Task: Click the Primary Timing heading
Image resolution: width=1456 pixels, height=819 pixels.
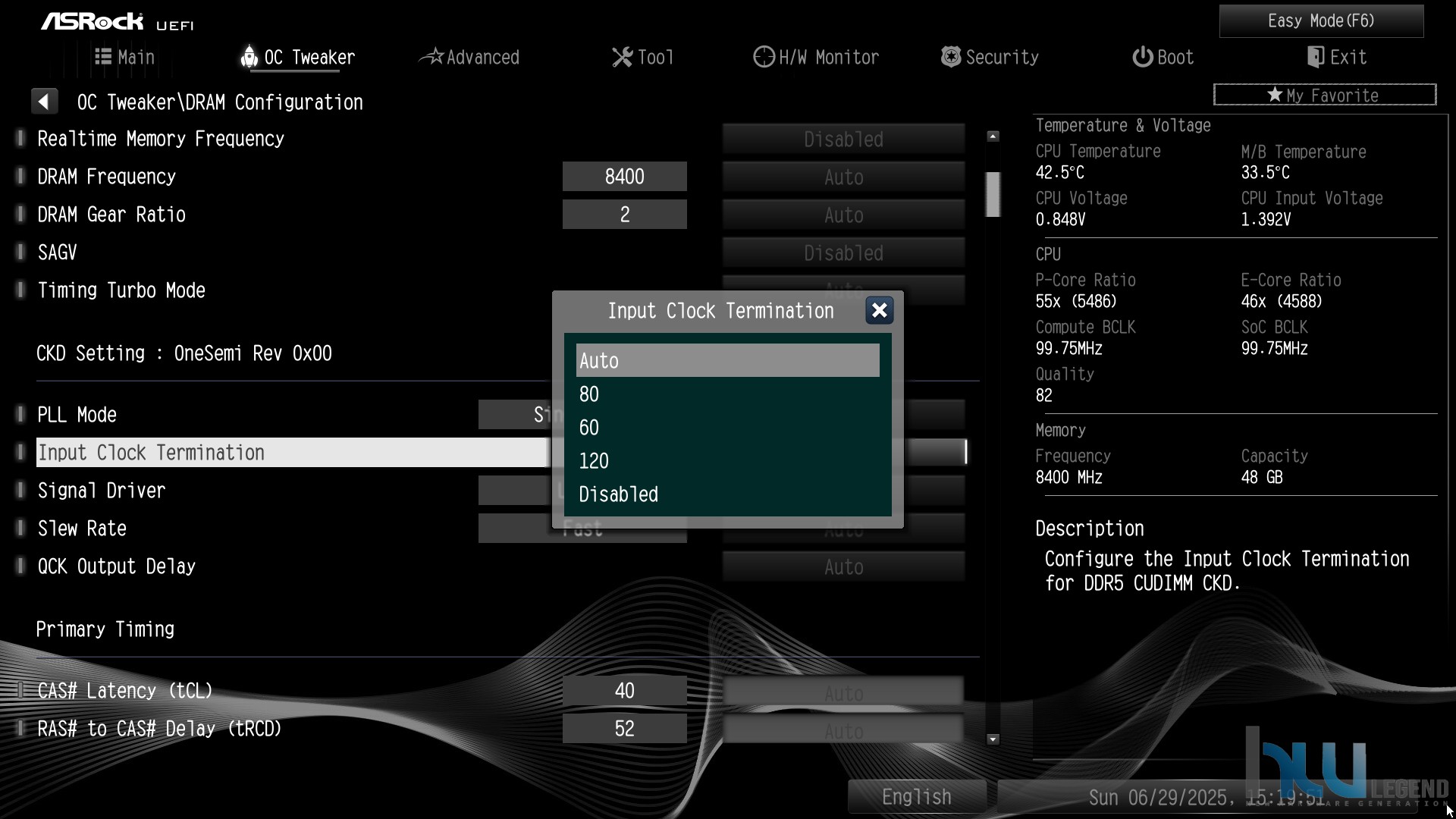Action: (x=105, y=629)
